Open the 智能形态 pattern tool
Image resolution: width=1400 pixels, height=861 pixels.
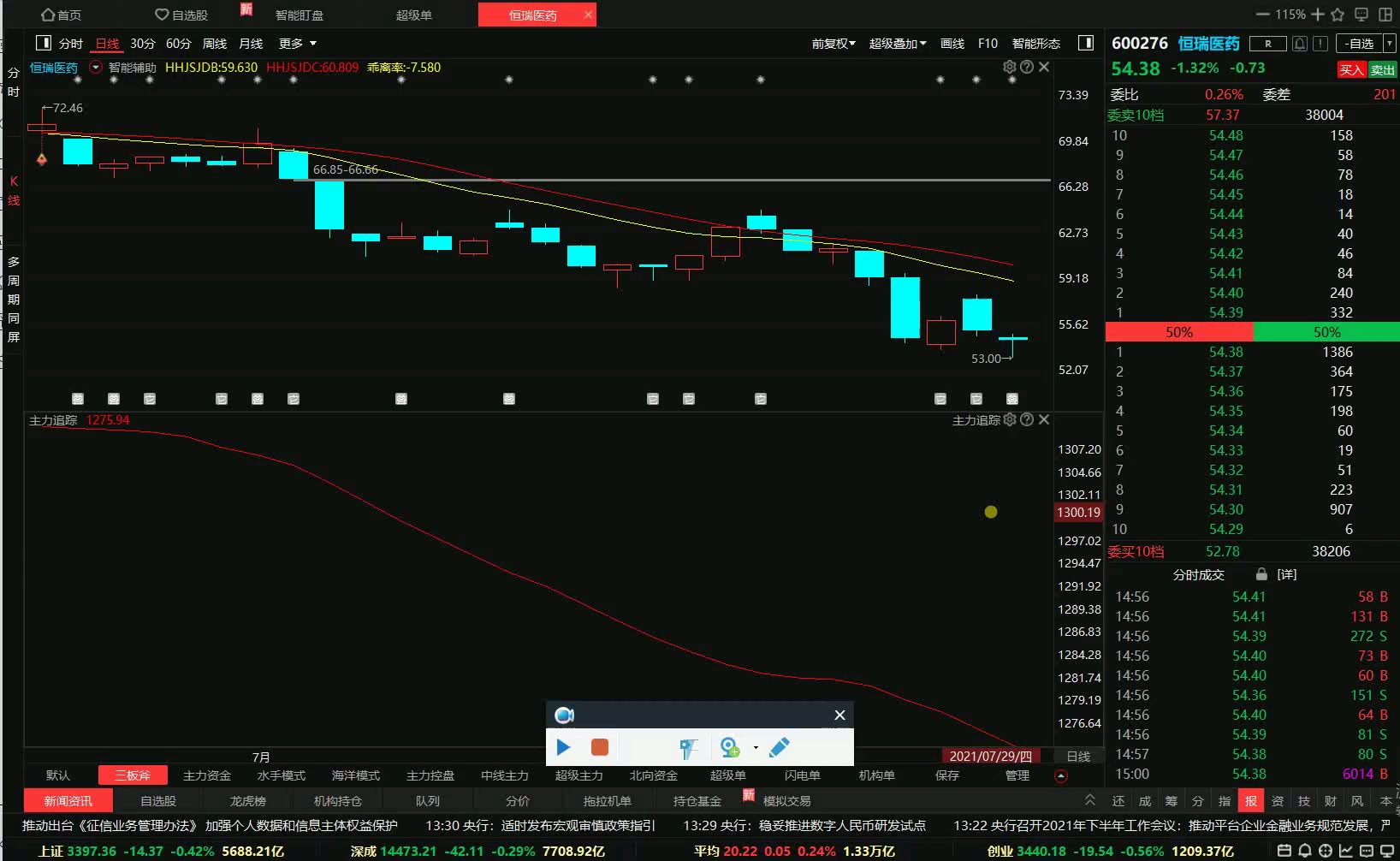[x=1036, y=44]
